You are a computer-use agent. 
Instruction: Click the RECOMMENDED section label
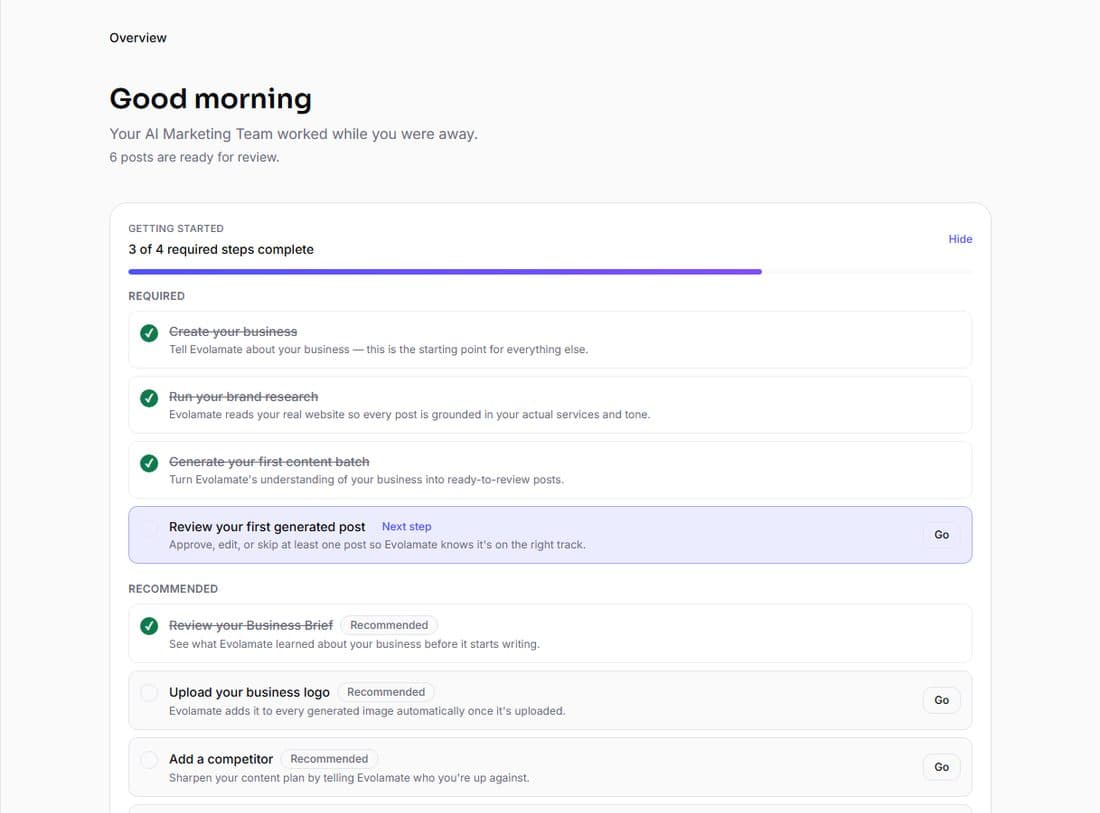click(x=173, y=589)
